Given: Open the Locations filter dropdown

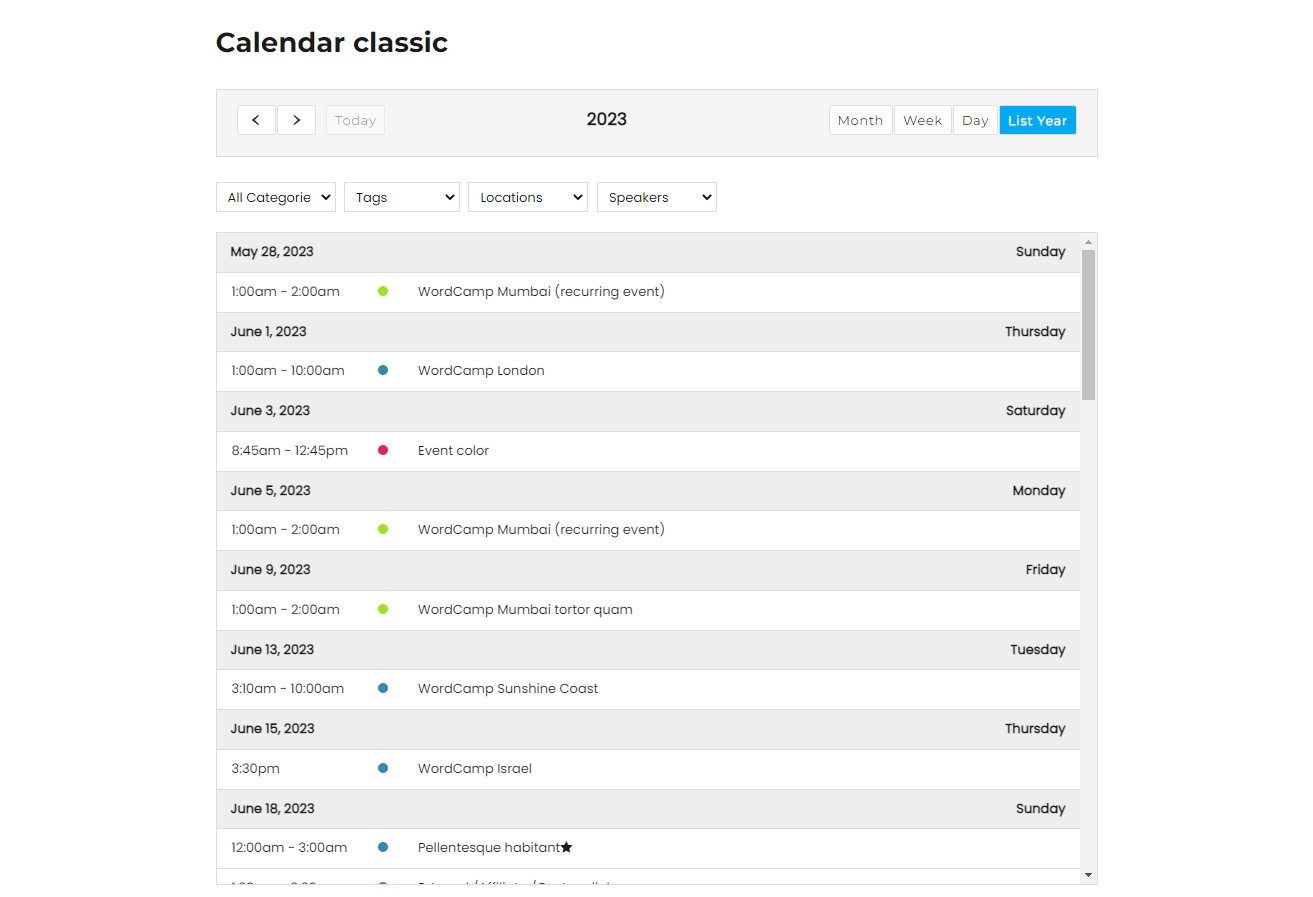Looking at the screenshot, I should pyautogui.click(x=527, y=197).
